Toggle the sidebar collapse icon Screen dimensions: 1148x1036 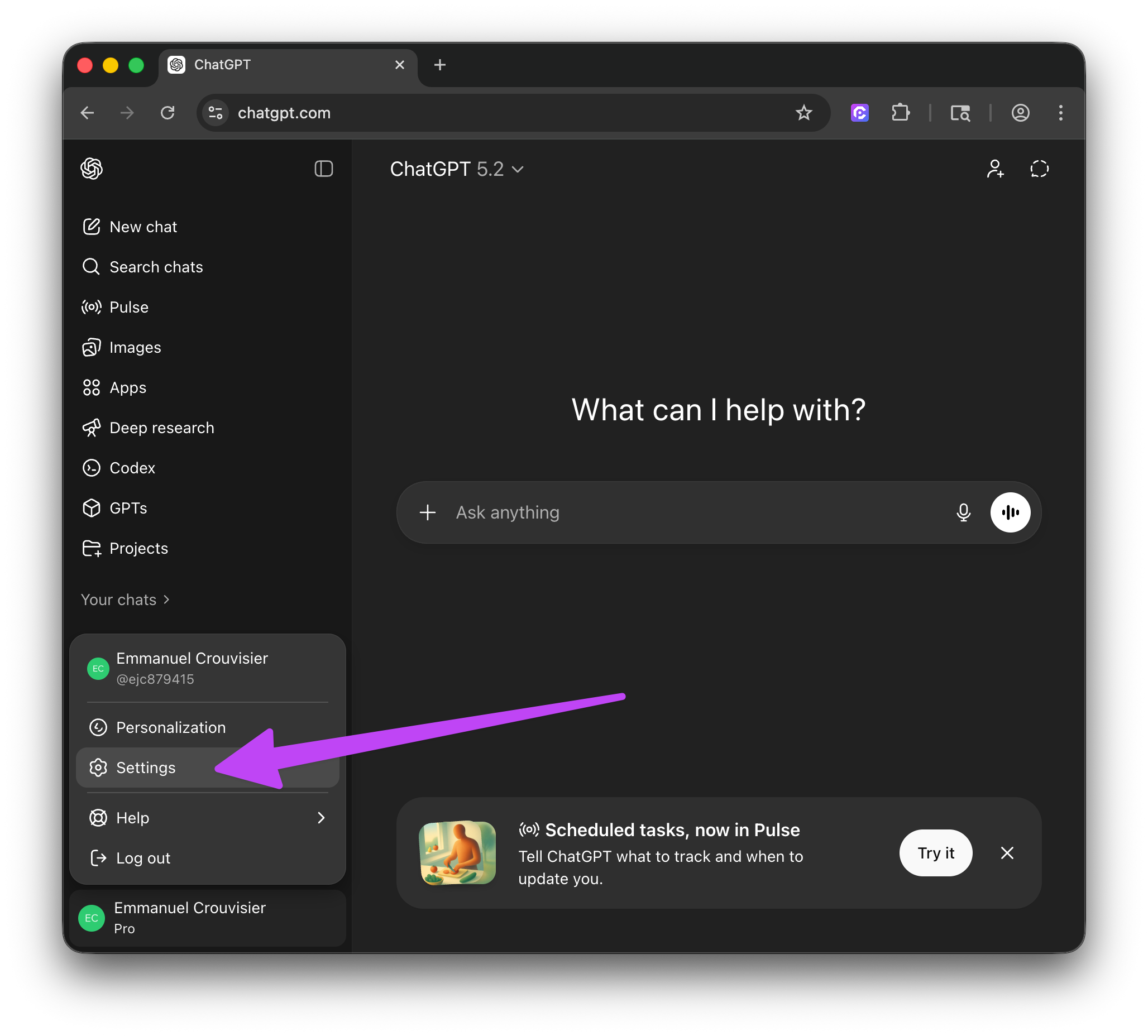pos(323,169)
